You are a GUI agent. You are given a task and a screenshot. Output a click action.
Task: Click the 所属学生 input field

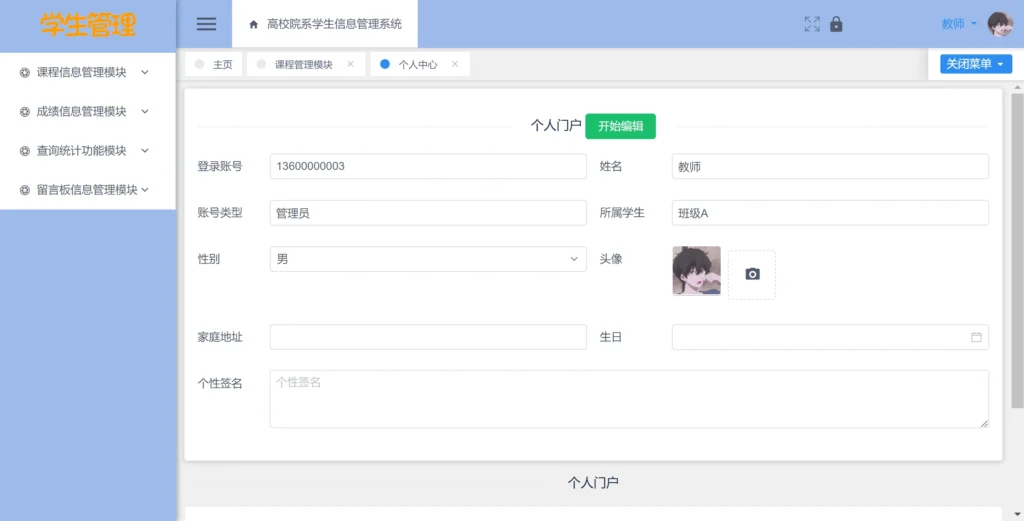pyautogui.click(x=830, y=213)
